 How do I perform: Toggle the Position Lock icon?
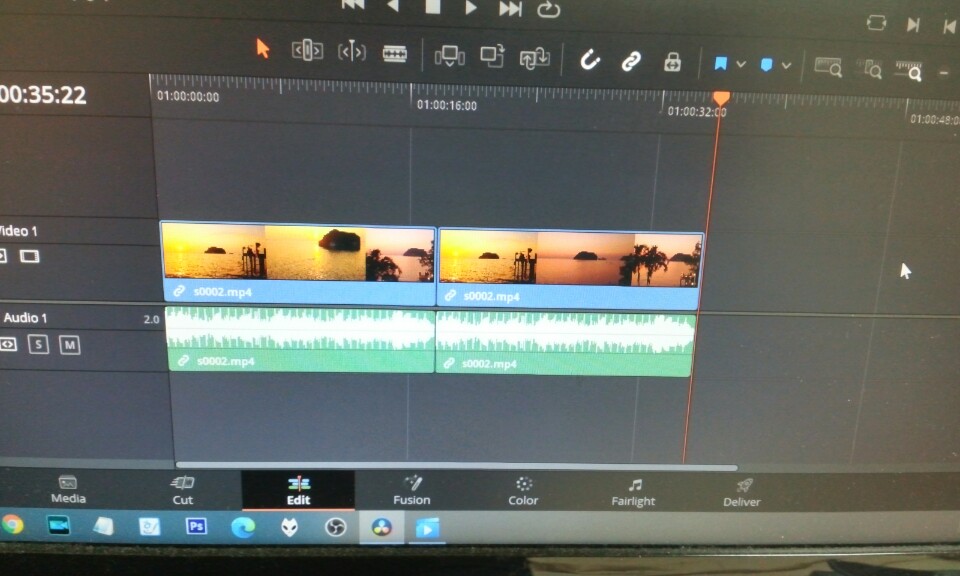pos(672,62)
